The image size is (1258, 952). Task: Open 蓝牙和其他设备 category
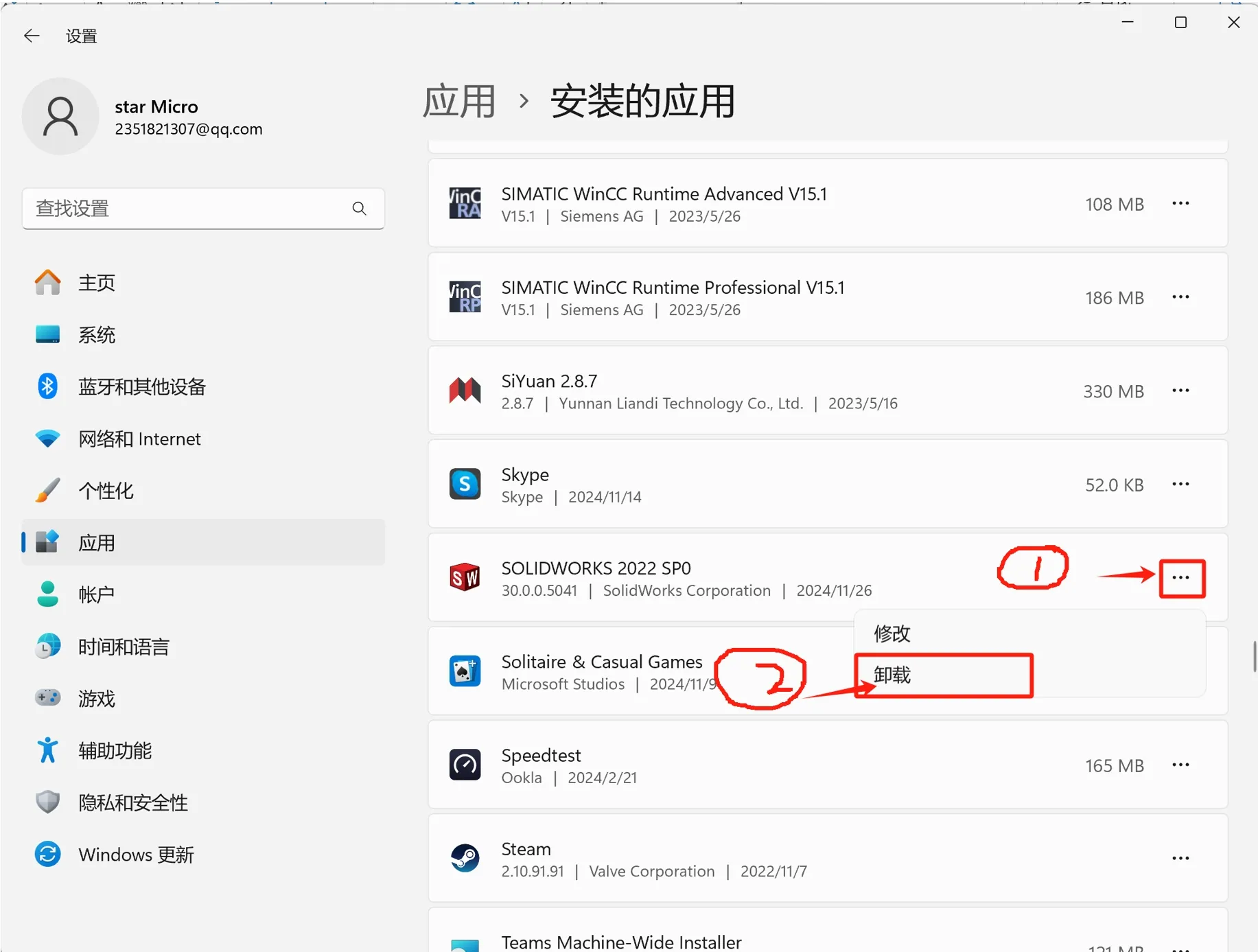203,386
